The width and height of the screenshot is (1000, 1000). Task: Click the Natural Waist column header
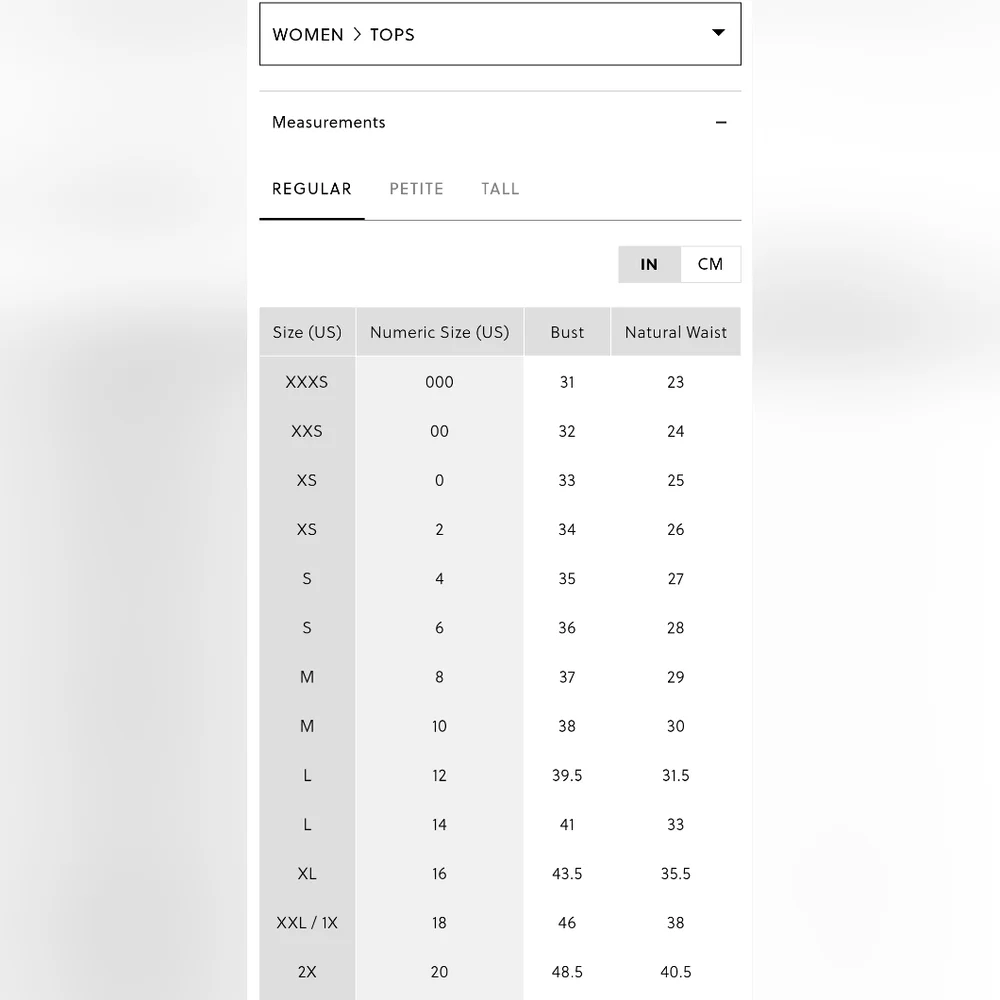[x=675, y=332]
